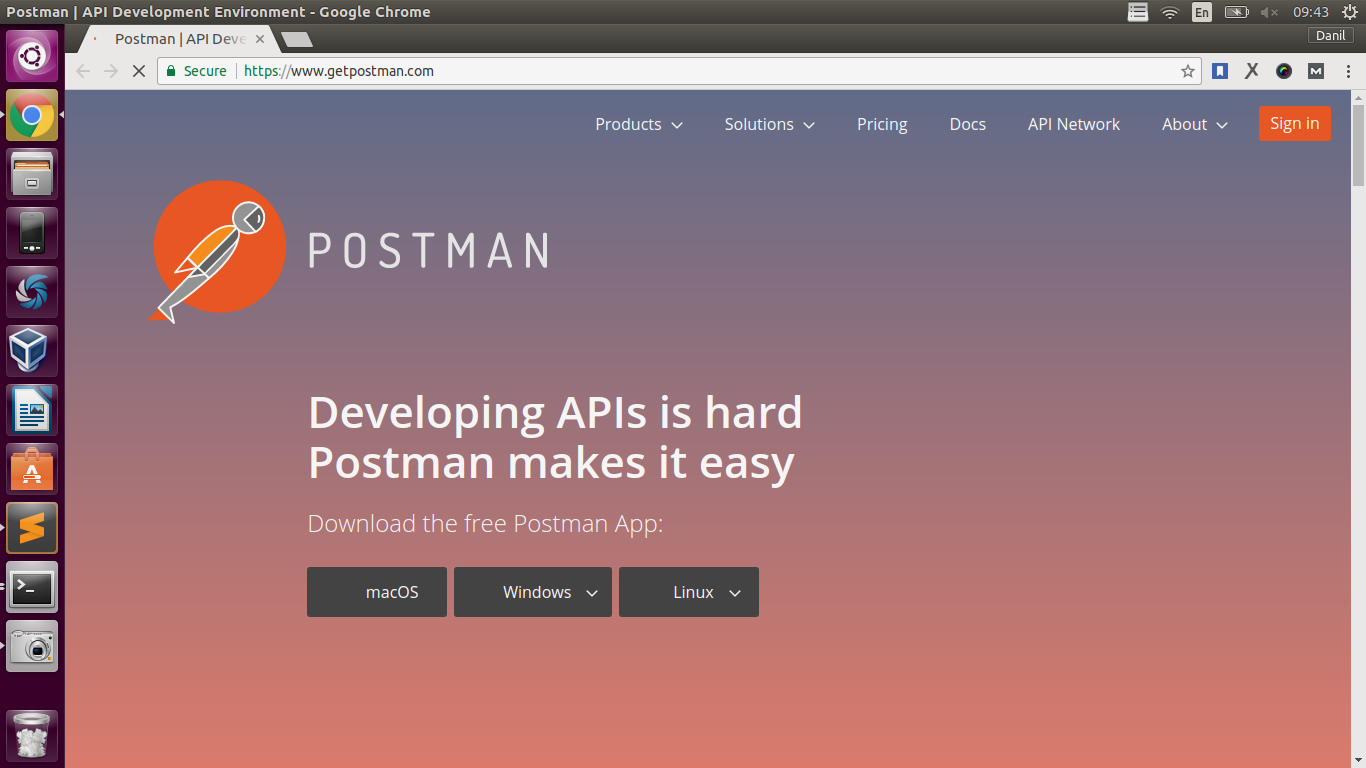This screenshot has width=1366, height=768.
Task: Unmute sound via the volume indicator
Action: coord(1270,12)
